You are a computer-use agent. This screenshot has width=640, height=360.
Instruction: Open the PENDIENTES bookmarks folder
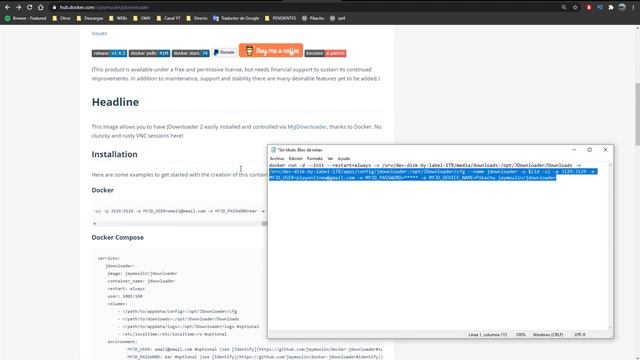click(280, 18)
